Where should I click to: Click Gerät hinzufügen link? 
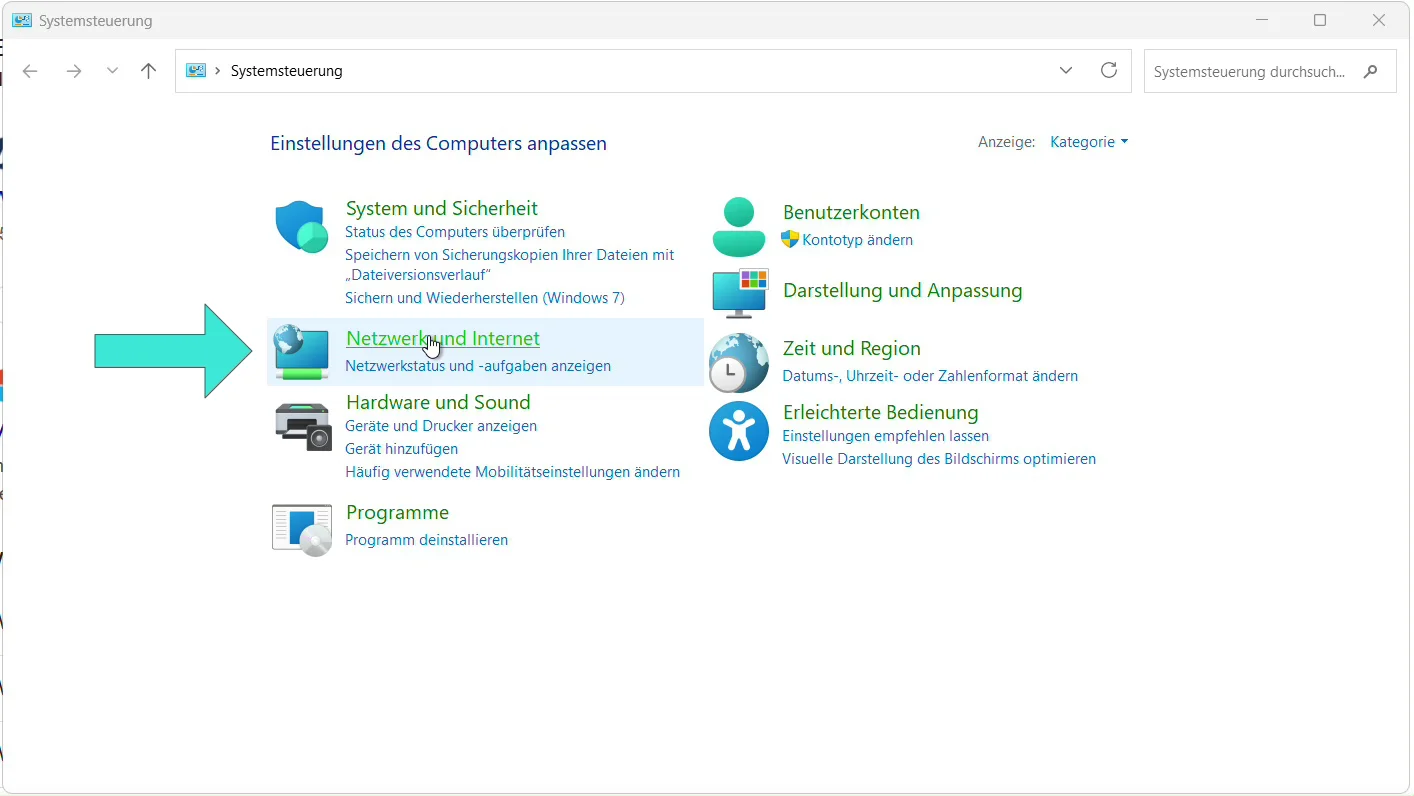[x=402, y=449]
